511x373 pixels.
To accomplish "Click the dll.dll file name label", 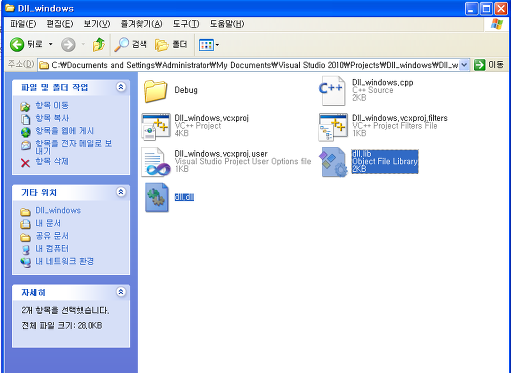I will click(x=184, y=197).
